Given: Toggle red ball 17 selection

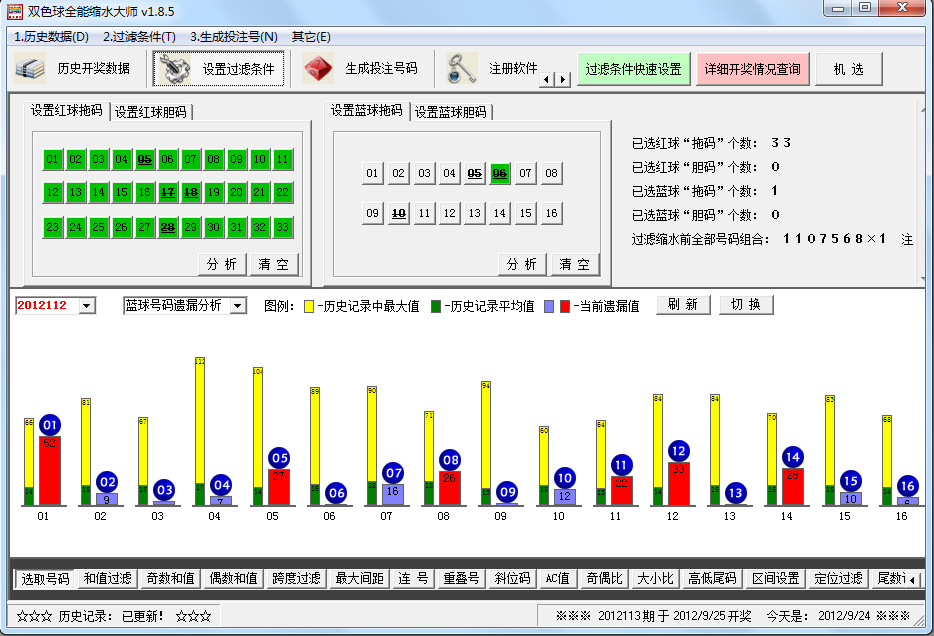Looking at the screenshot, I should coord(167,192).
